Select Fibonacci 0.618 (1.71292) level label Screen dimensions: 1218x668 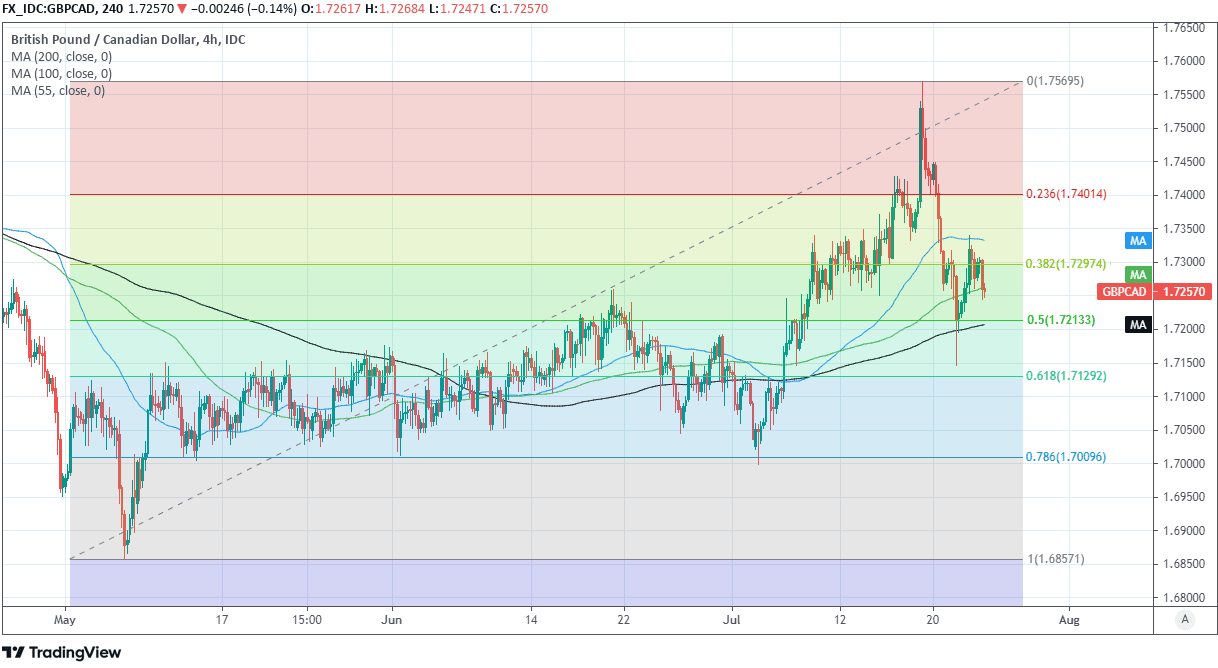click(x=1067, y=376)
